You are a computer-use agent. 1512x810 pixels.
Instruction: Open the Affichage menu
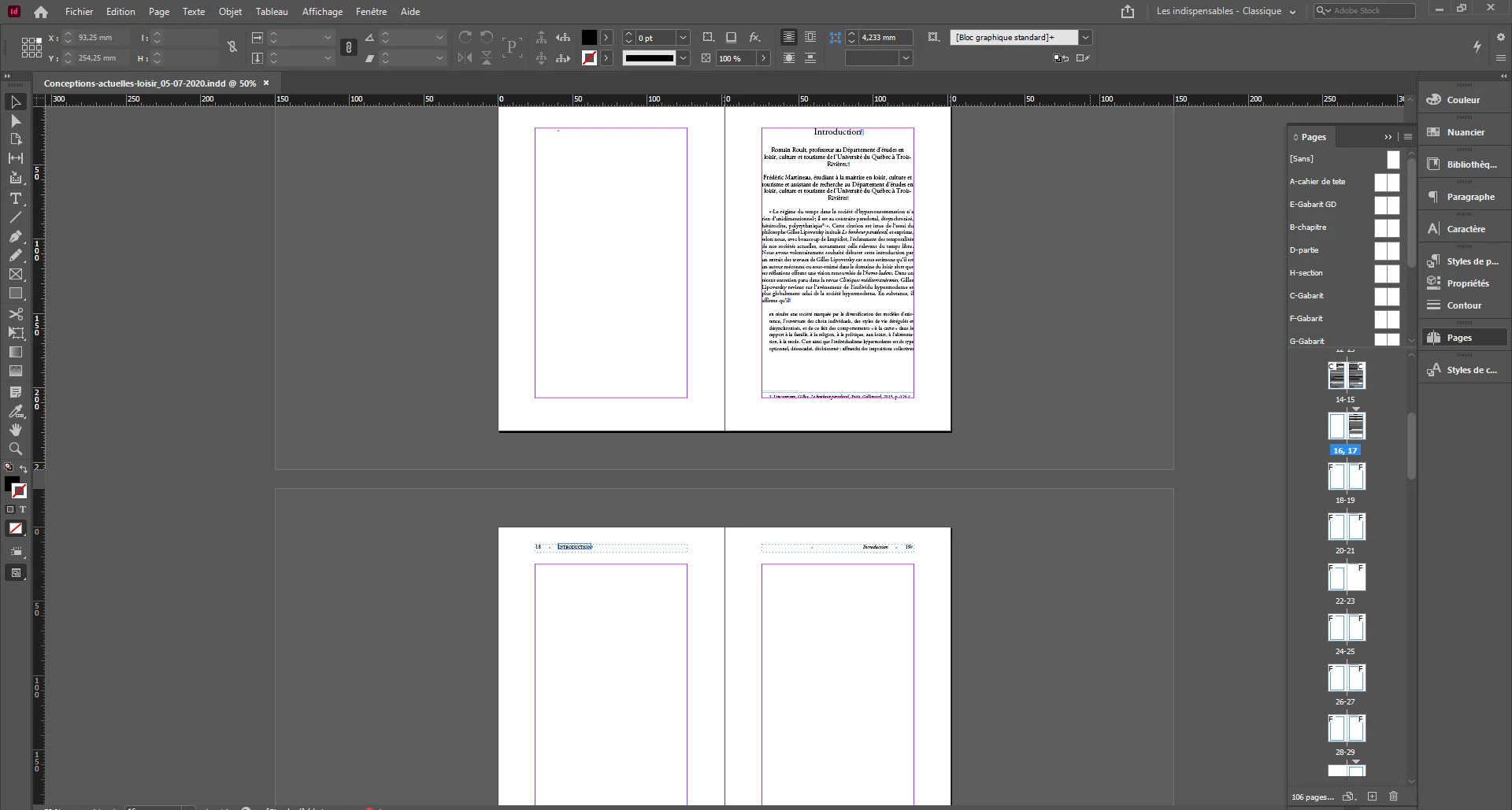[x=322, y=12]
